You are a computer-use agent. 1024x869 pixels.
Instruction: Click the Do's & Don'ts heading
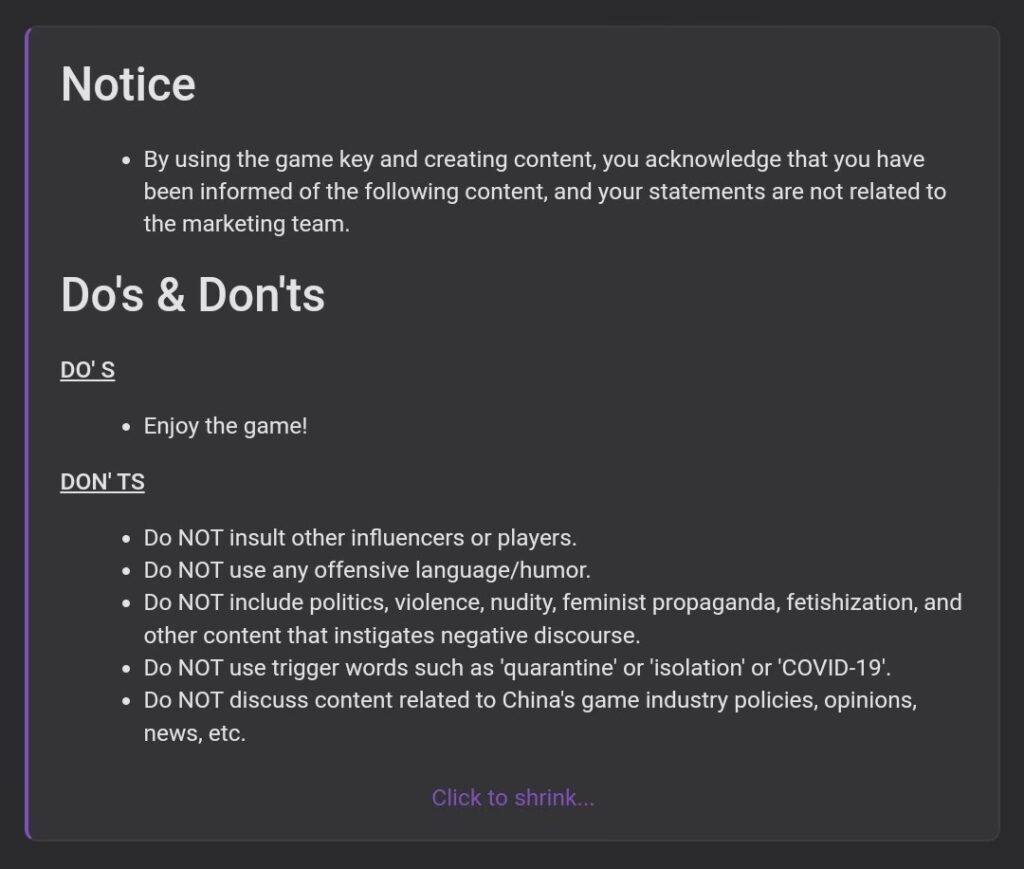[x=193, y=294]
